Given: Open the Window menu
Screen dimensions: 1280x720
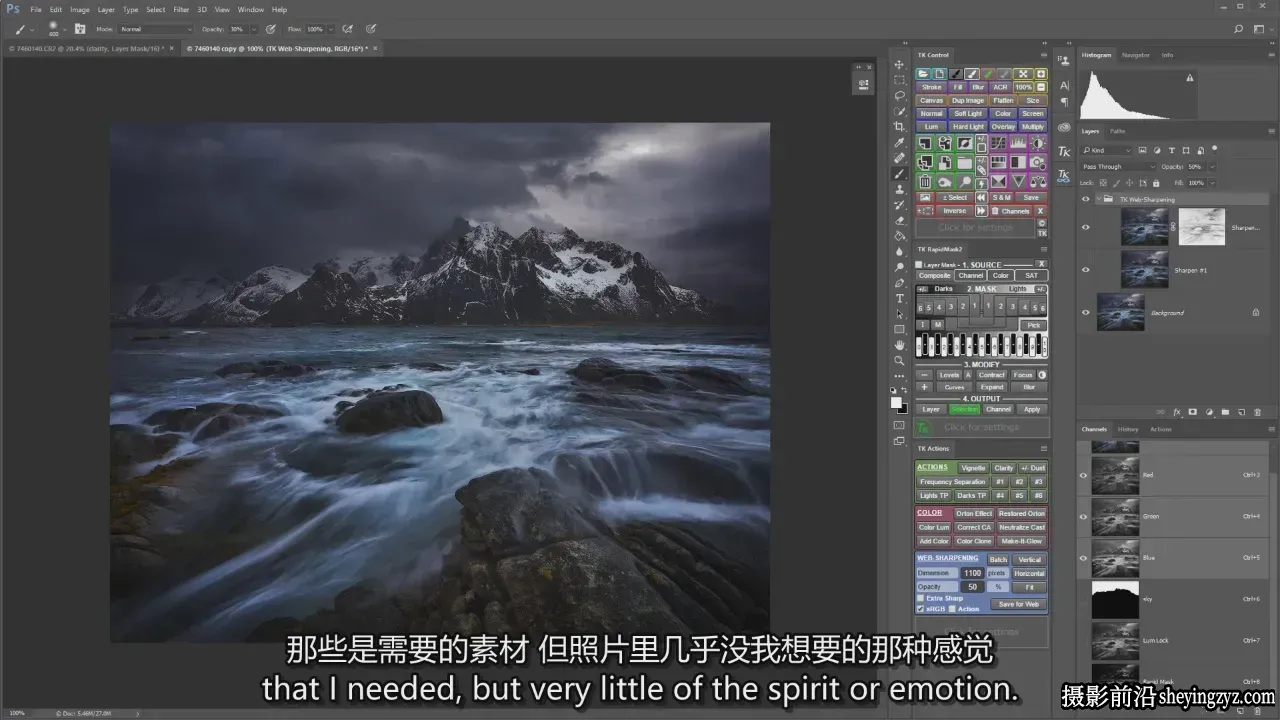Looking at the screenshot, I should (x=251, y=9).
